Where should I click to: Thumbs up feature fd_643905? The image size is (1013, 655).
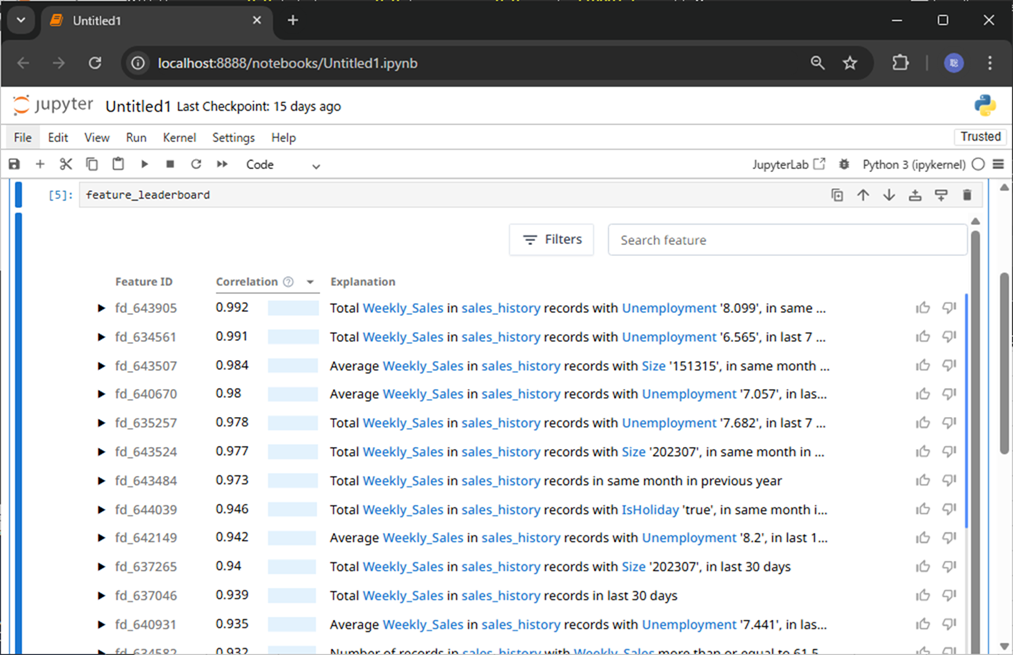pos(923,307)
